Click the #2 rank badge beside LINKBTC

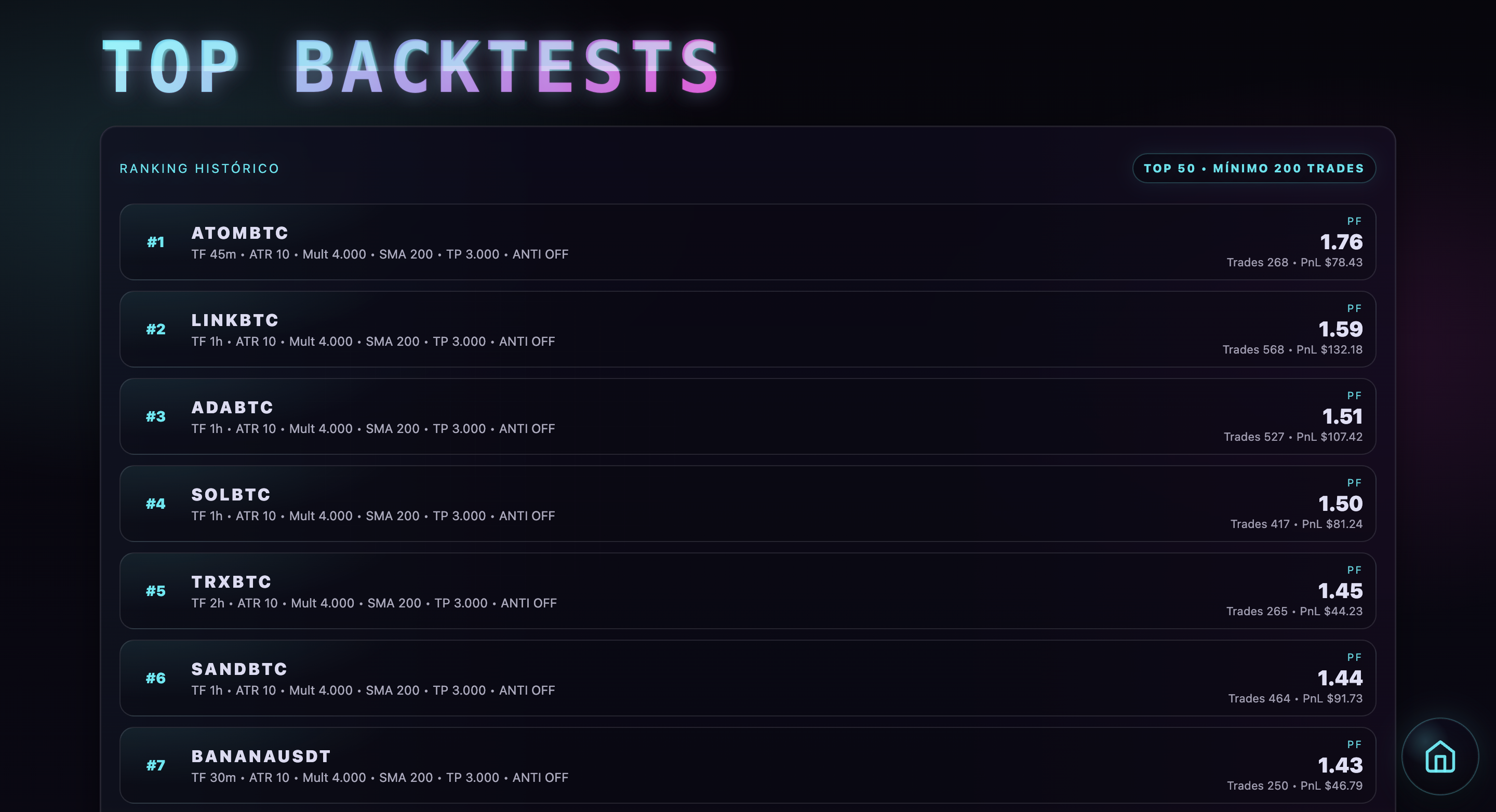point(155,329)
